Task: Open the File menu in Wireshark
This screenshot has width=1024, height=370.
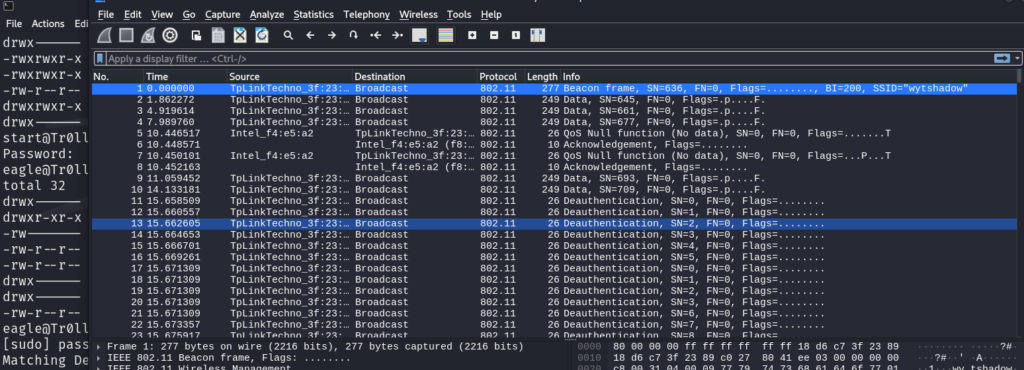Action: pos(105,14)
